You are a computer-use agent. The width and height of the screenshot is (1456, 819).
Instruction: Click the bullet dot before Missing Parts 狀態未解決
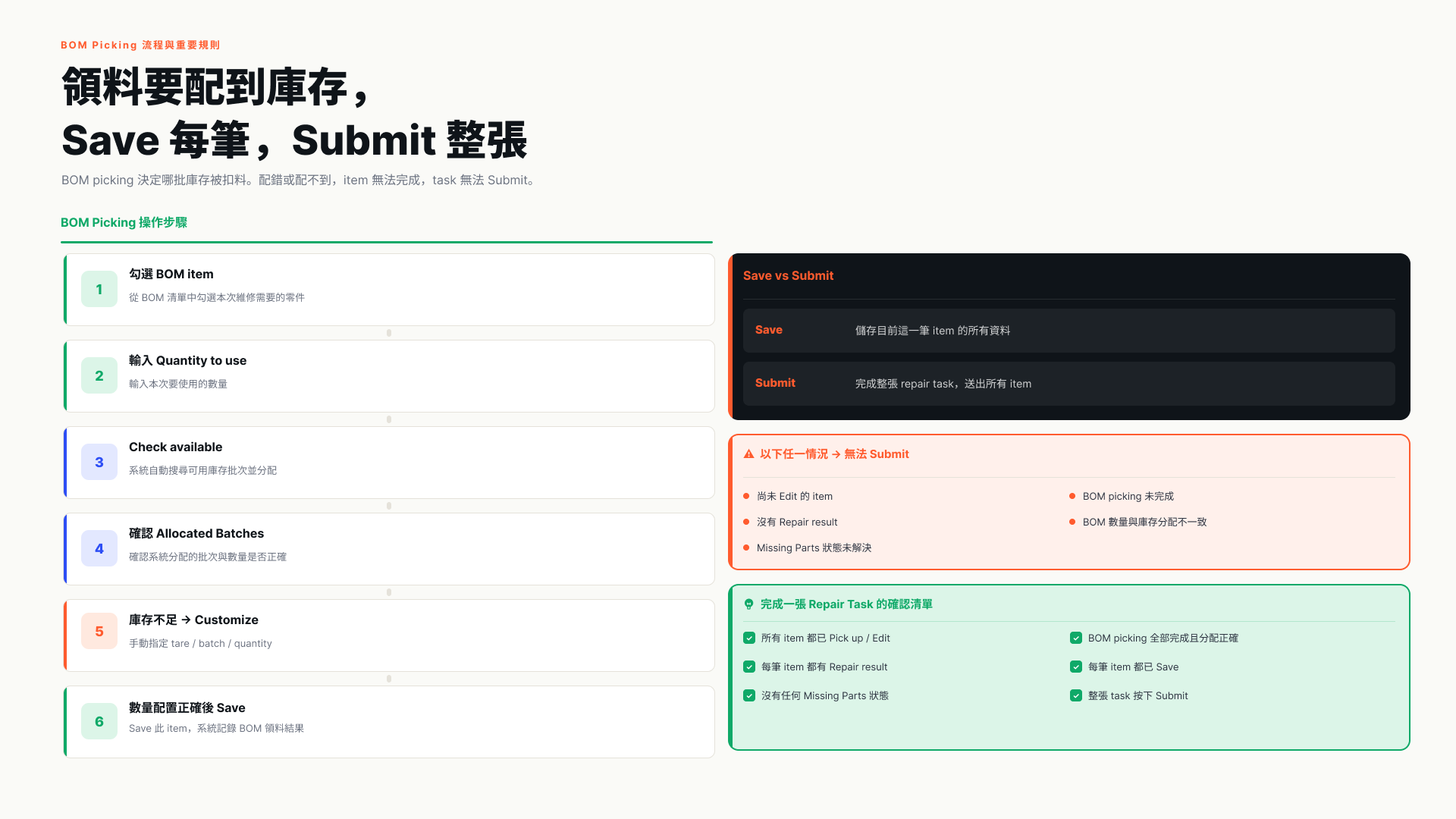coord(746,548)
